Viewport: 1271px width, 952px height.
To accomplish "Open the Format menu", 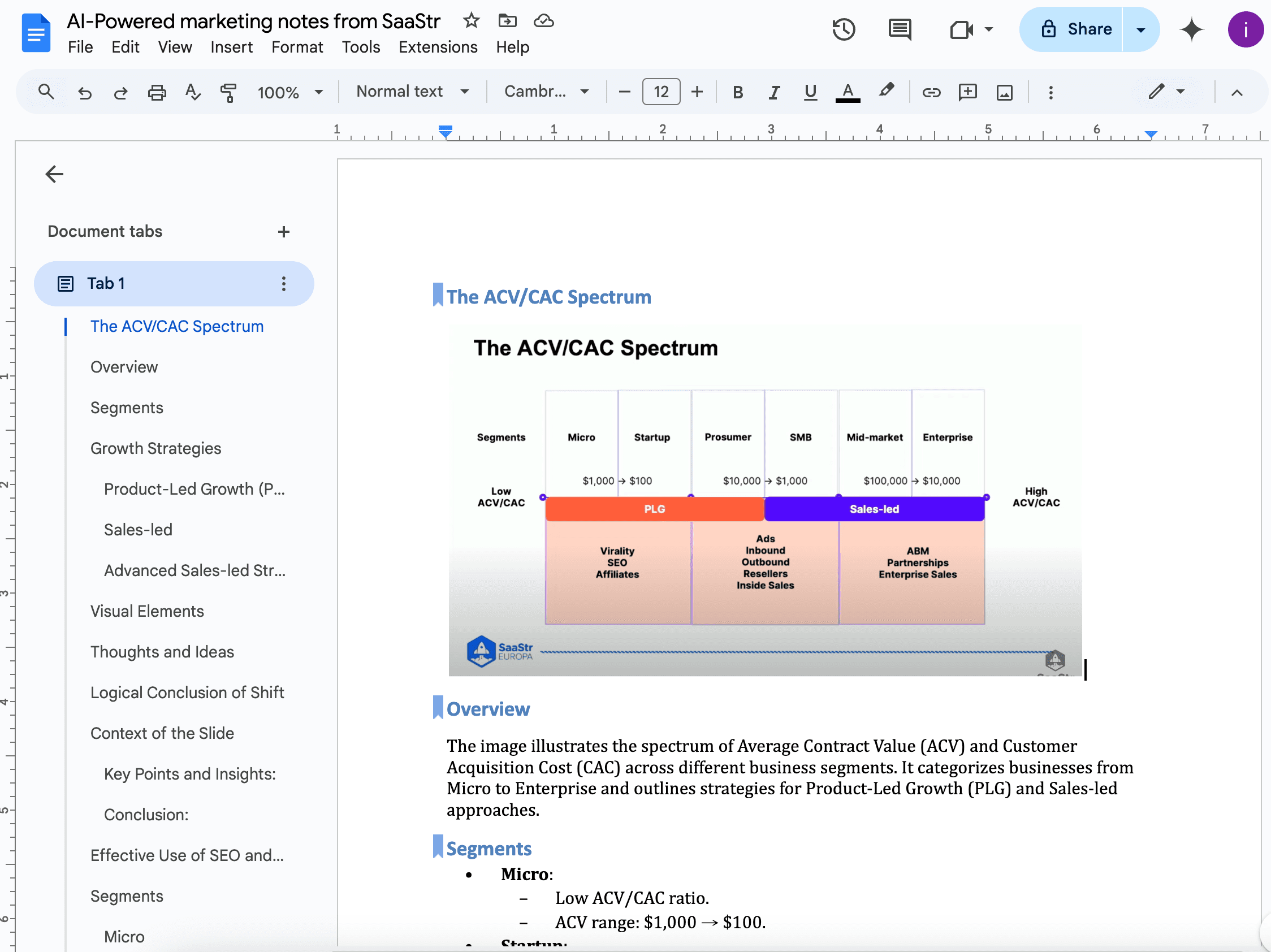I will click(297, 47).
